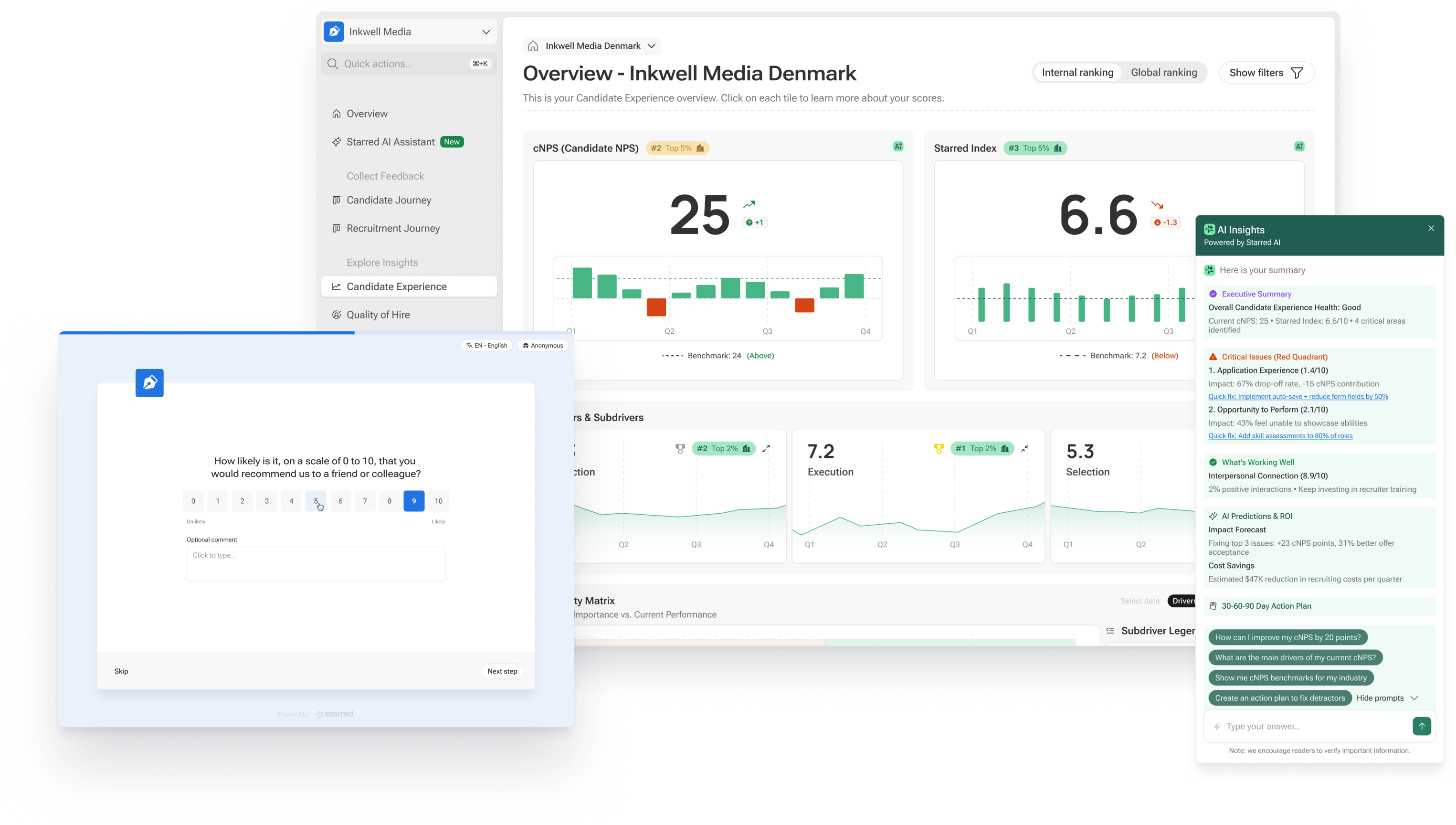Click the Candidate Journey board icon
The image size is (1456, 825).
[337, 200]
